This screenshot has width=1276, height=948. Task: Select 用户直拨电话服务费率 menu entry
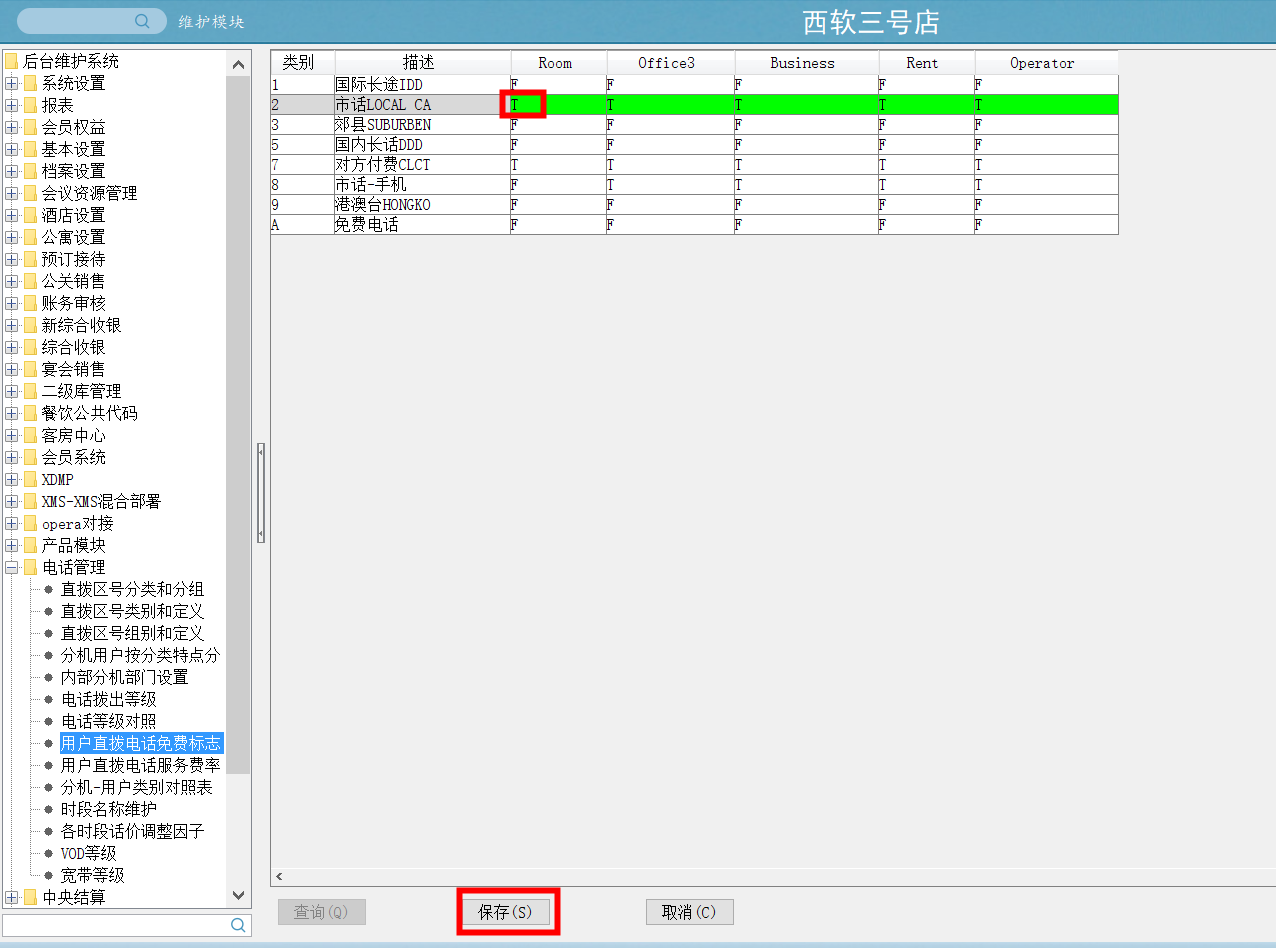click(x=140, y=765)
